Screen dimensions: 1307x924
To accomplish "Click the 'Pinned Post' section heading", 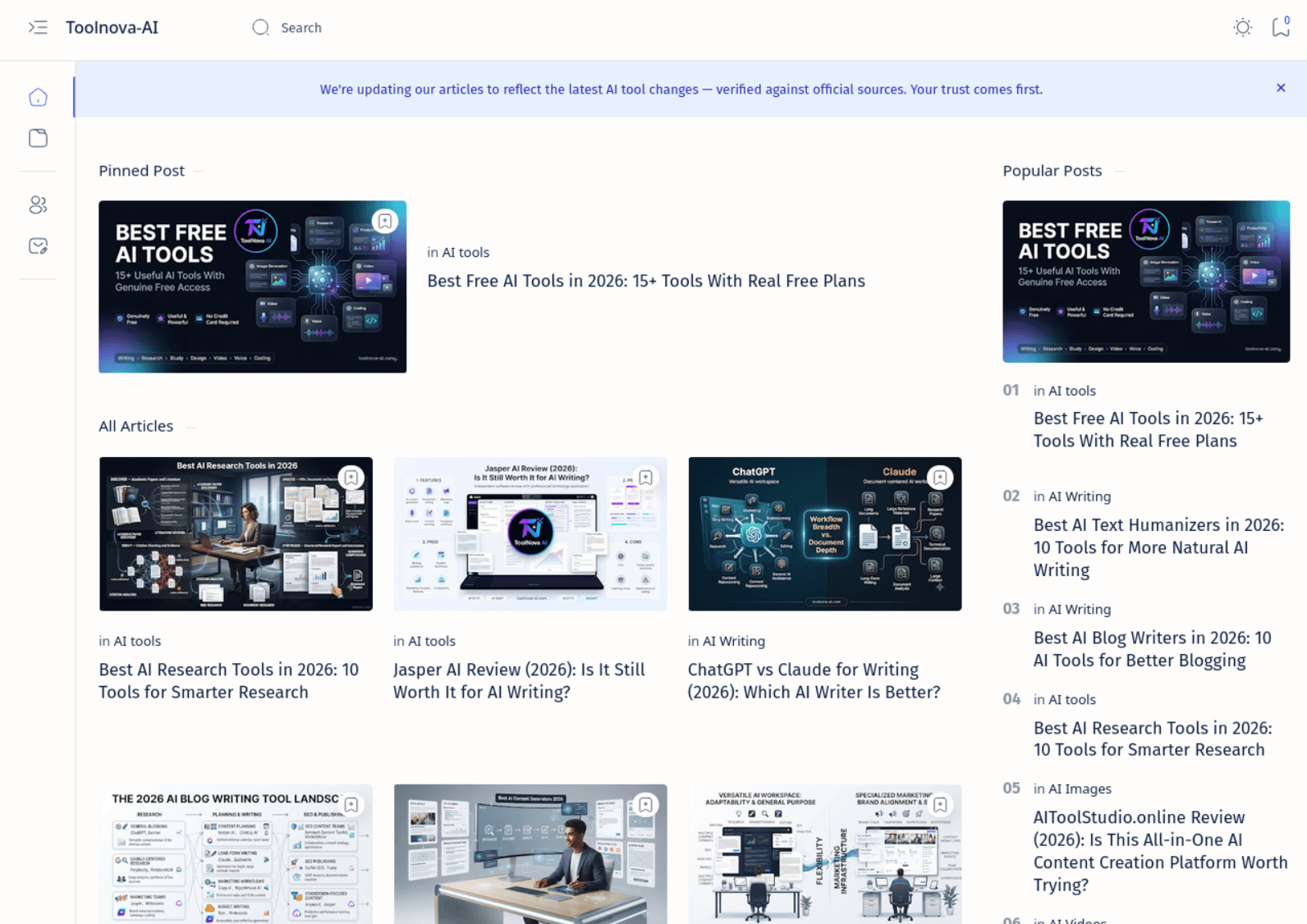I will (141, 171).
